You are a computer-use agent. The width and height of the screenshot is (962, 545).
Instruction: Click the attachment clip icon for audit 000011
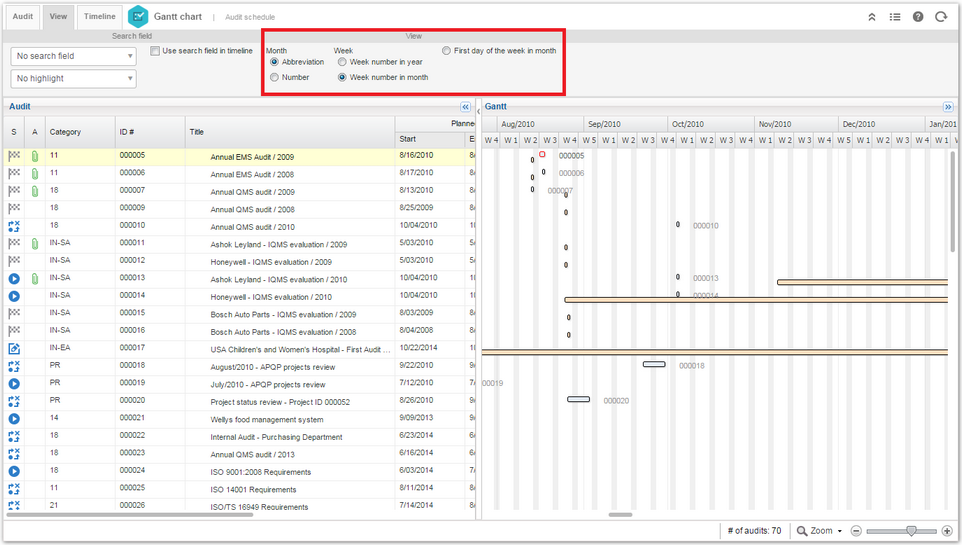click(35, 244)
